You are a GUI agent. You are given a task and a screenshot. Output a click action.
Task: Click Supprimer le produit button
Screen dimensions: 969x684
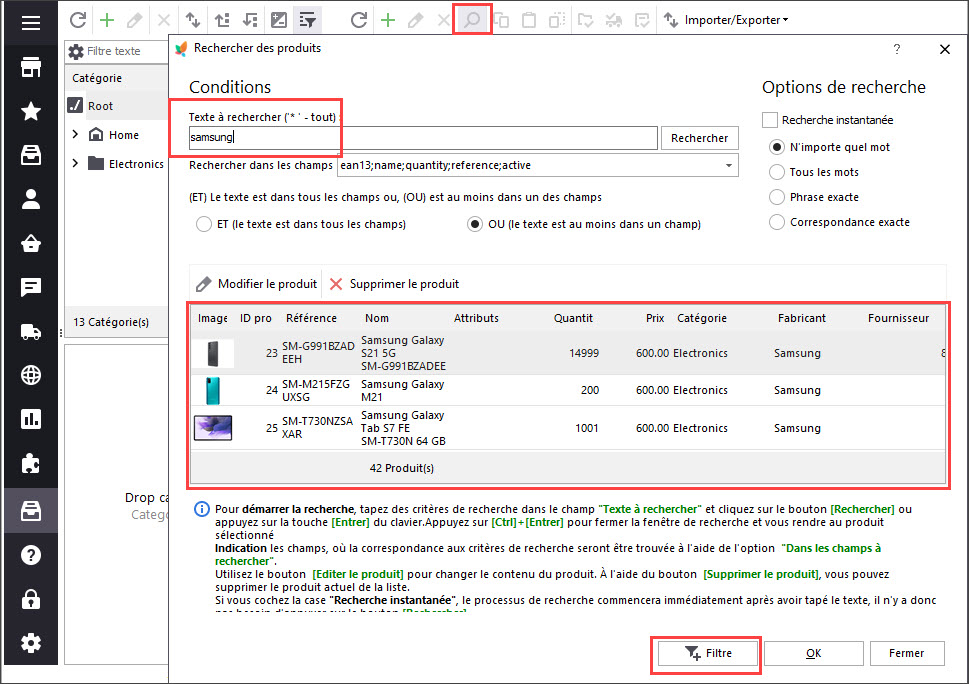tap(395, 284)
